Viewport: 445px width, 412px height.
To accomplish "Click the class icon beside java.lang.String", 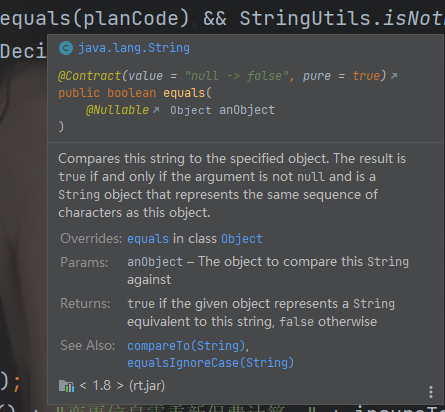I will pyautogui.click(x=66, y=48).
